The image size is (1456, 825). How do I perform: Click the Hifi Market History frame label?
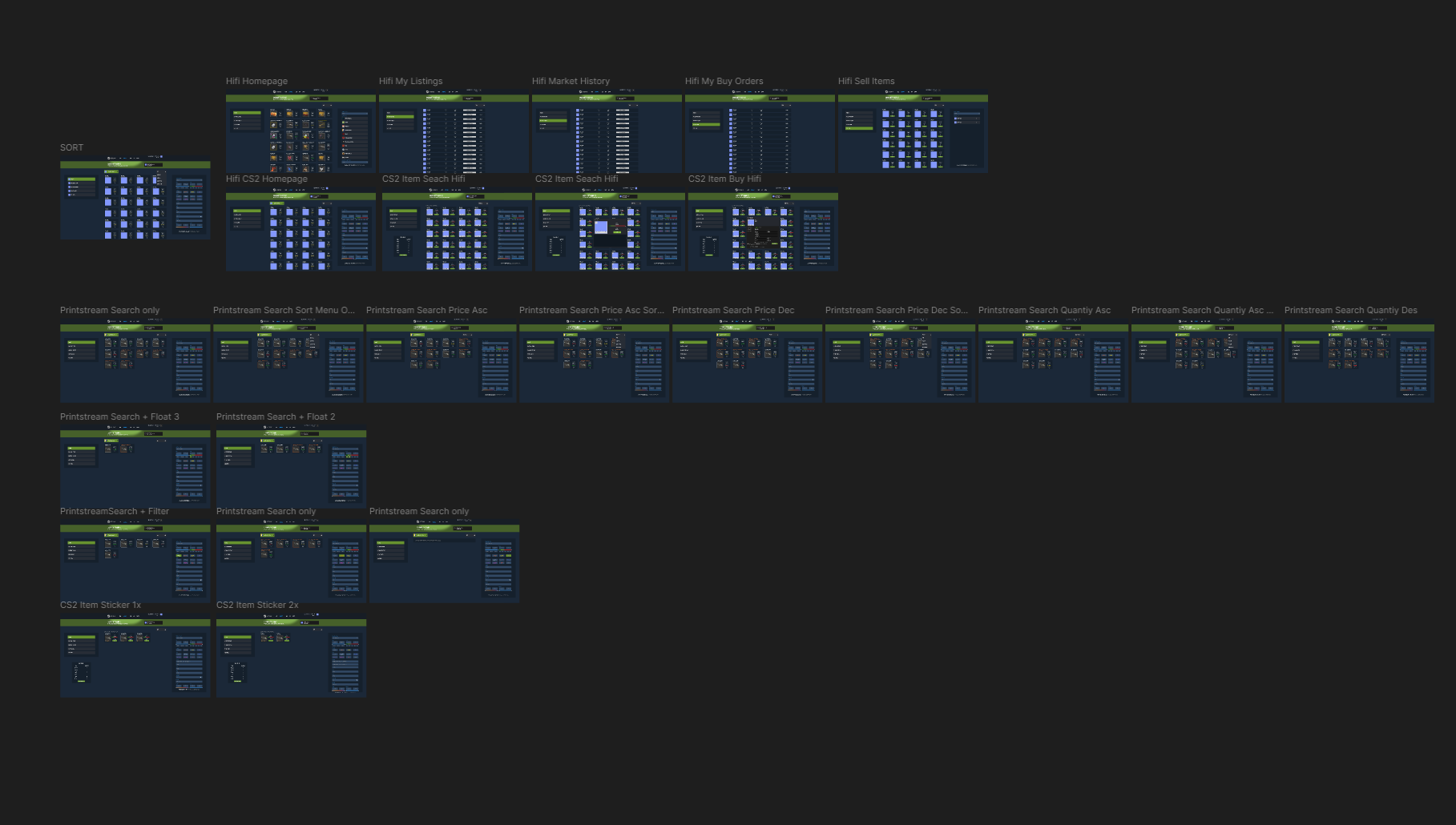click(571, 81)
